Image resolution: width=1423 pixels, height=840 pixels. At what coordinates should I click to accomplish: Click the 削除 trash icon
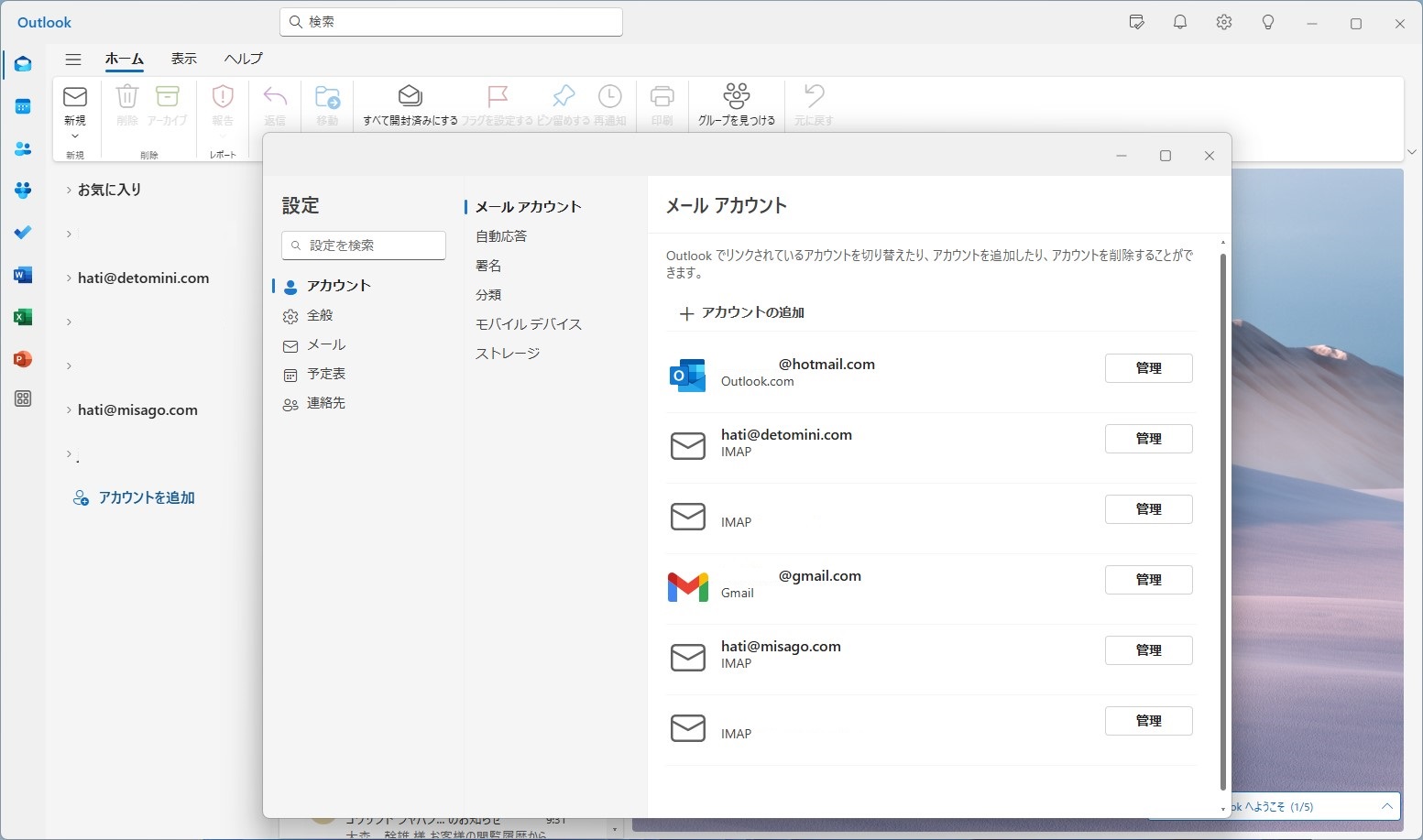click(127, 96)
